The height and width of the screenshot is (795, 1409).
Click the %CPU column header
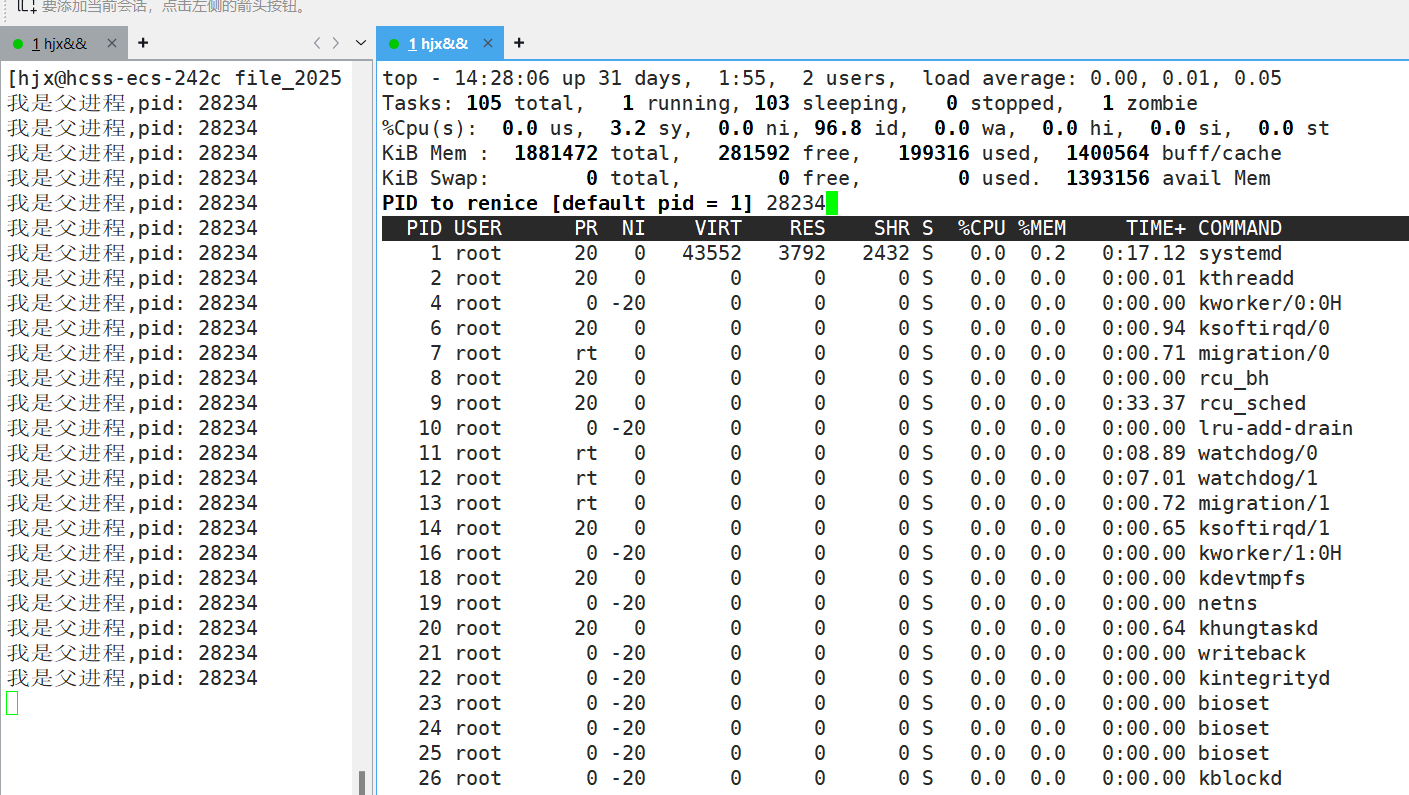pos(982,228)
